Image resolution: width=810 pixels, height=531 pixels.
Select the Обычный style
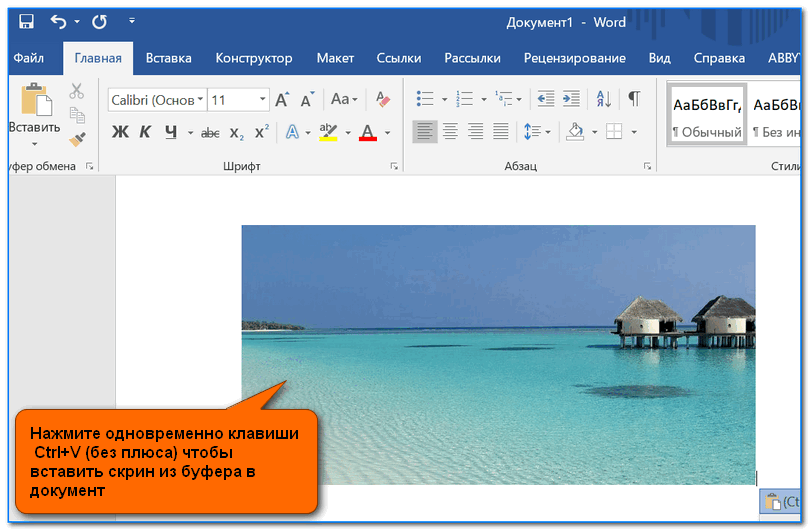pos(707,115)
